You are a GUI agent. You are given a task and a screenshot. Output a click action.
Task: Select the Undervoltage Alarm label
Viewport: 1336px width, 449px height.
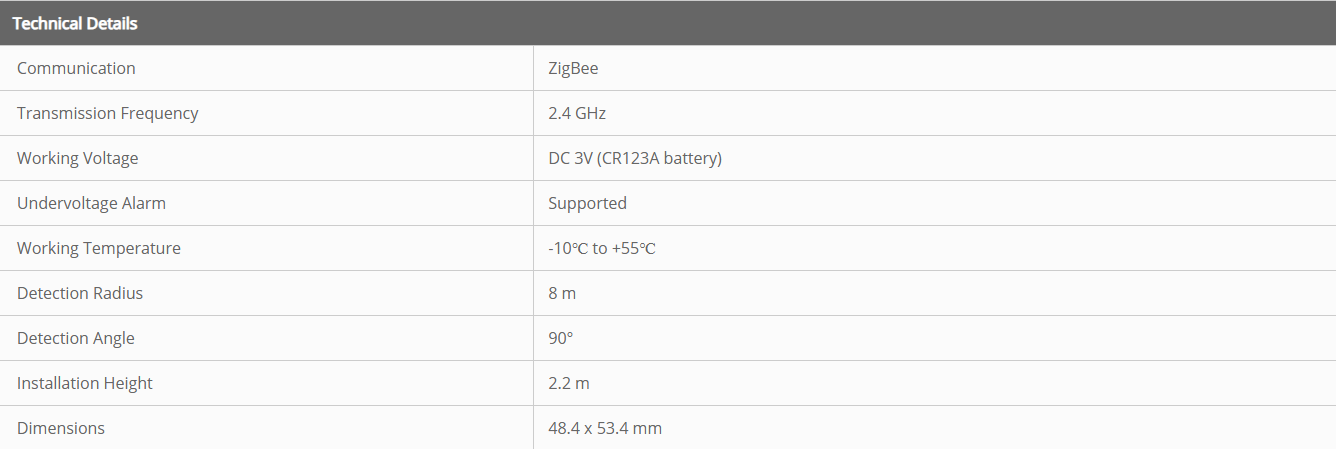point(91,203)
